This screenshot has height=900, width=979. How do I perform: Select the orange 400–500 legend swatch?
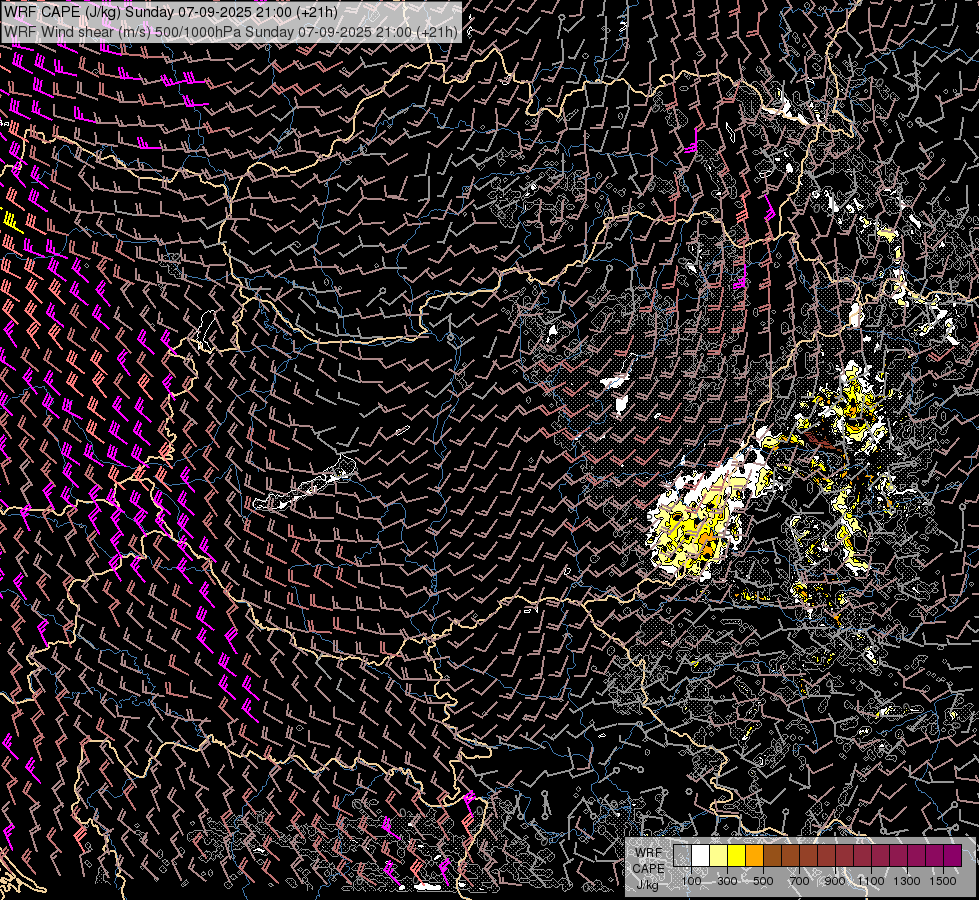tap(755, 856)
